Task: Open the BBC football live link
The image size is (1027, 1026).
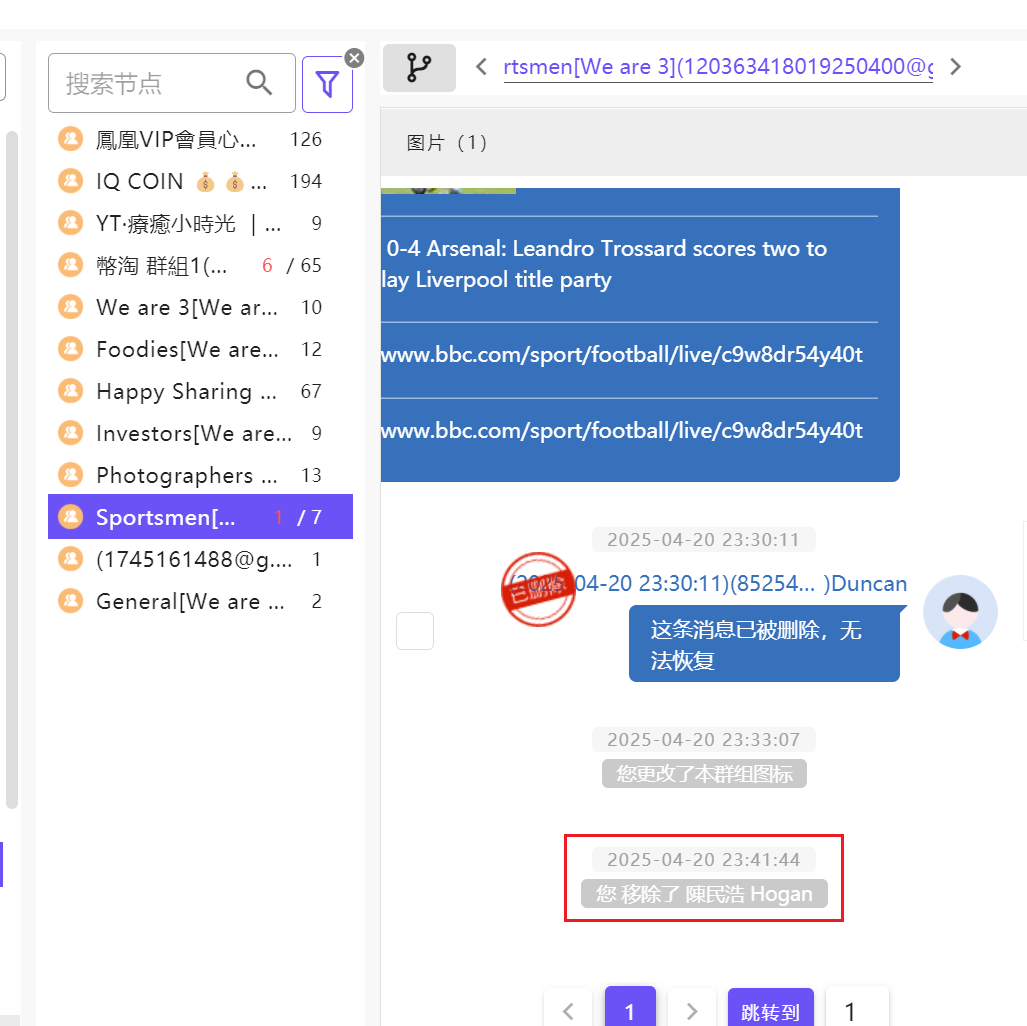Action: coord(621,355)
